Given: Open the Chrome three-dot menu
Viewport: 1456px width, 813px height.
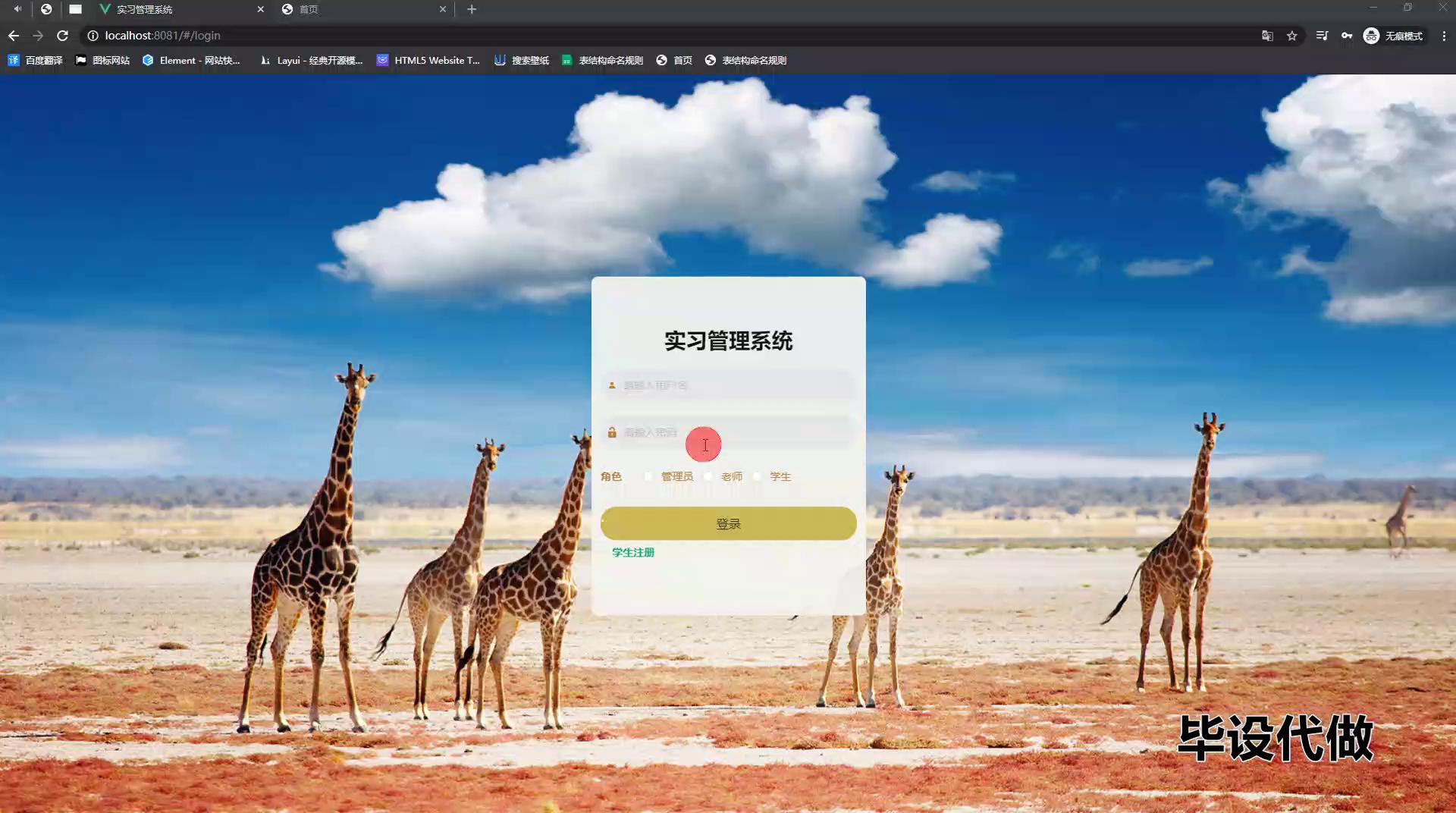Looking at the screenshot, I should coord(1444,36).
